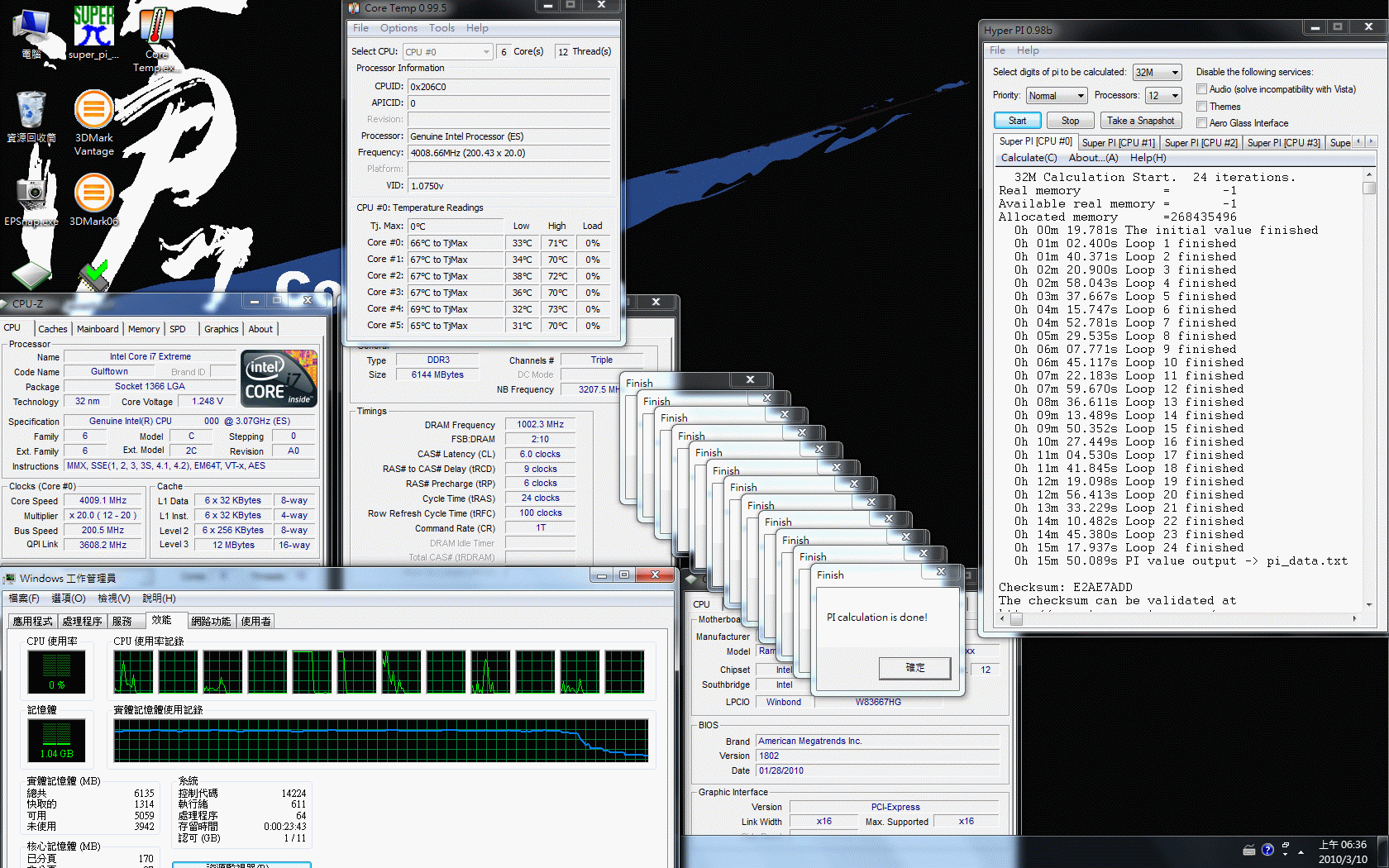This screenshot has width=1389, height=868.
Task: Click the CPU 使用率 gauge showing 0 %
Action: coord(56,671)
